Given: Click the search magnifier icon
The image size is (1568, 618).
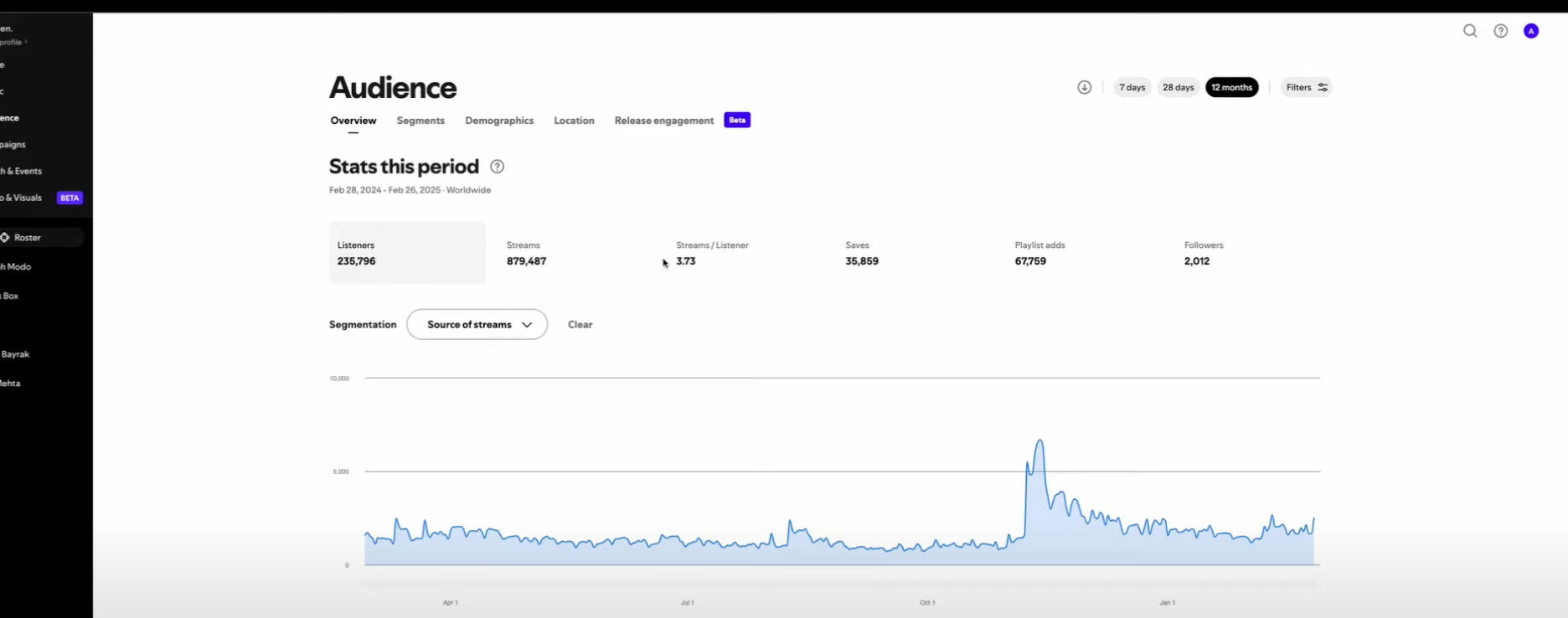Looking at the screenshot, I should 1470,31.
